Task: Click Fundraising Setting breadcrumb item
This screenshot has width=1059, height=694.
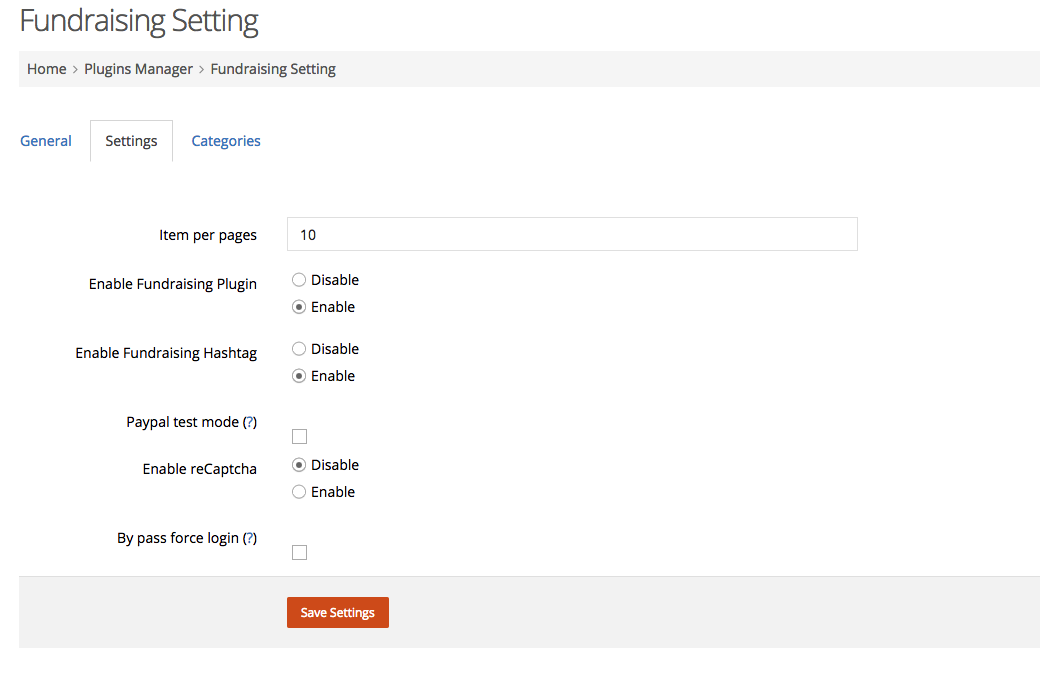Action: coord(273,69)
